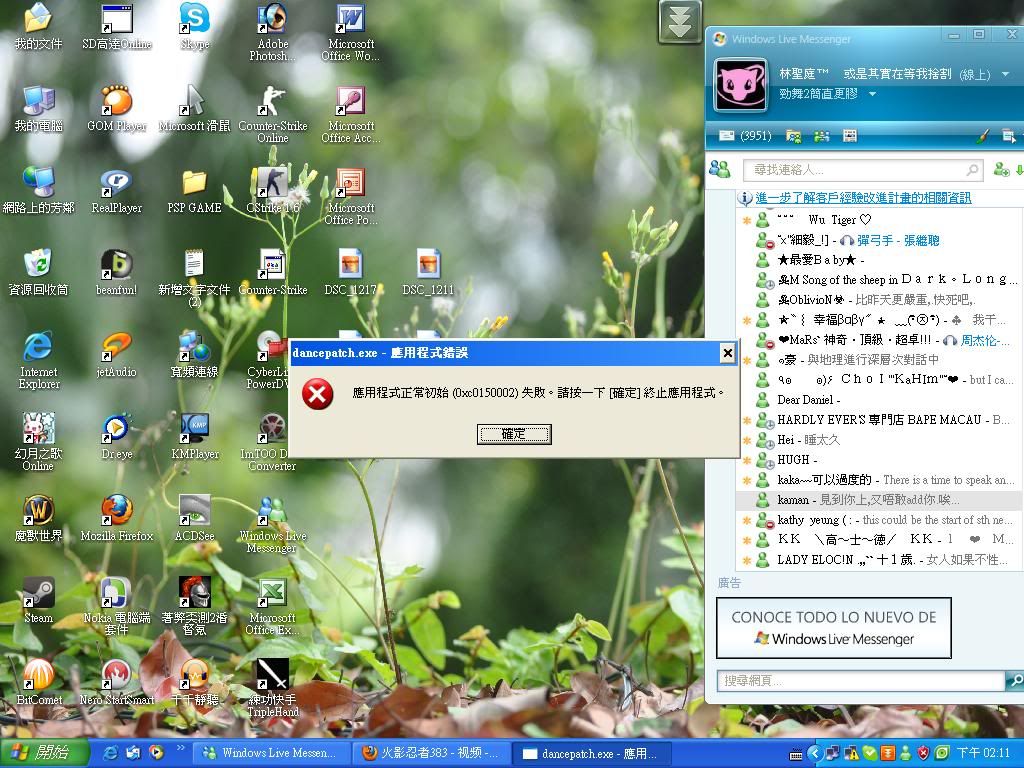The width and height of the screenshot is (1024, 768).
Task: Open the Messenger email inbox (3951)
Action: (745, 136)
